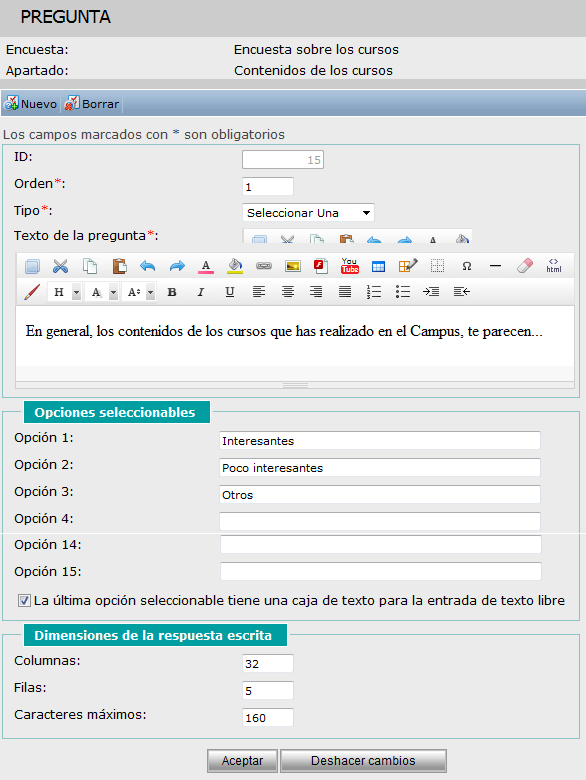Open the Tipo dropdown showing Seleccionar Una
The width and height of the screenshot is (586, 780).
[x=308, y=213]
